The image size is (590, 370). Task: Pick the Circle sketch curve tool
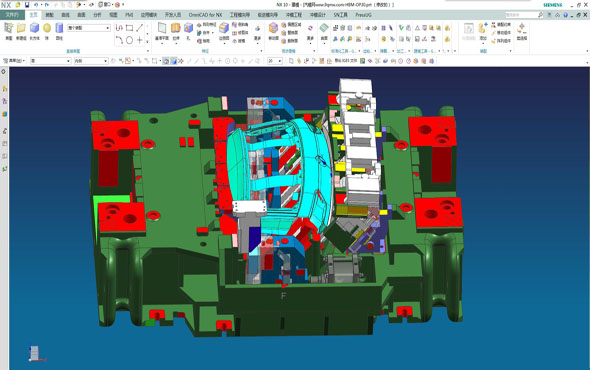point(129,40)
